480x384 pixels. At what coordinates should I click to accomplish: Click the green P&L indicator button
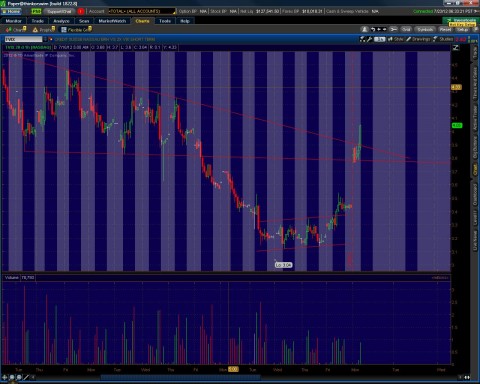pos(36,11)
